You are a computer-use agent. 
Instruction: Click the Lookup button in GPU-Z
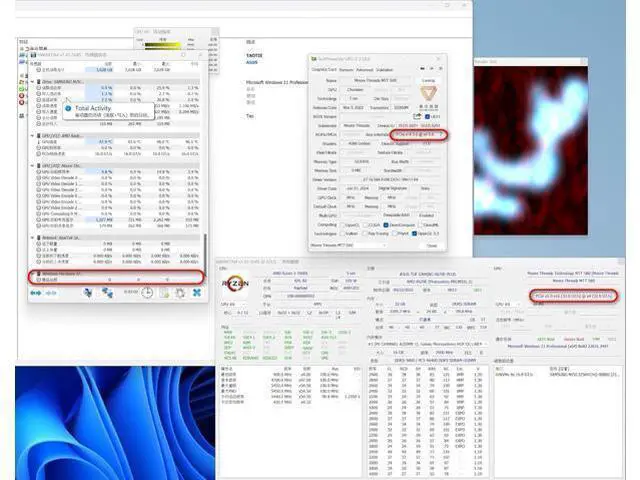click(429, 80)
